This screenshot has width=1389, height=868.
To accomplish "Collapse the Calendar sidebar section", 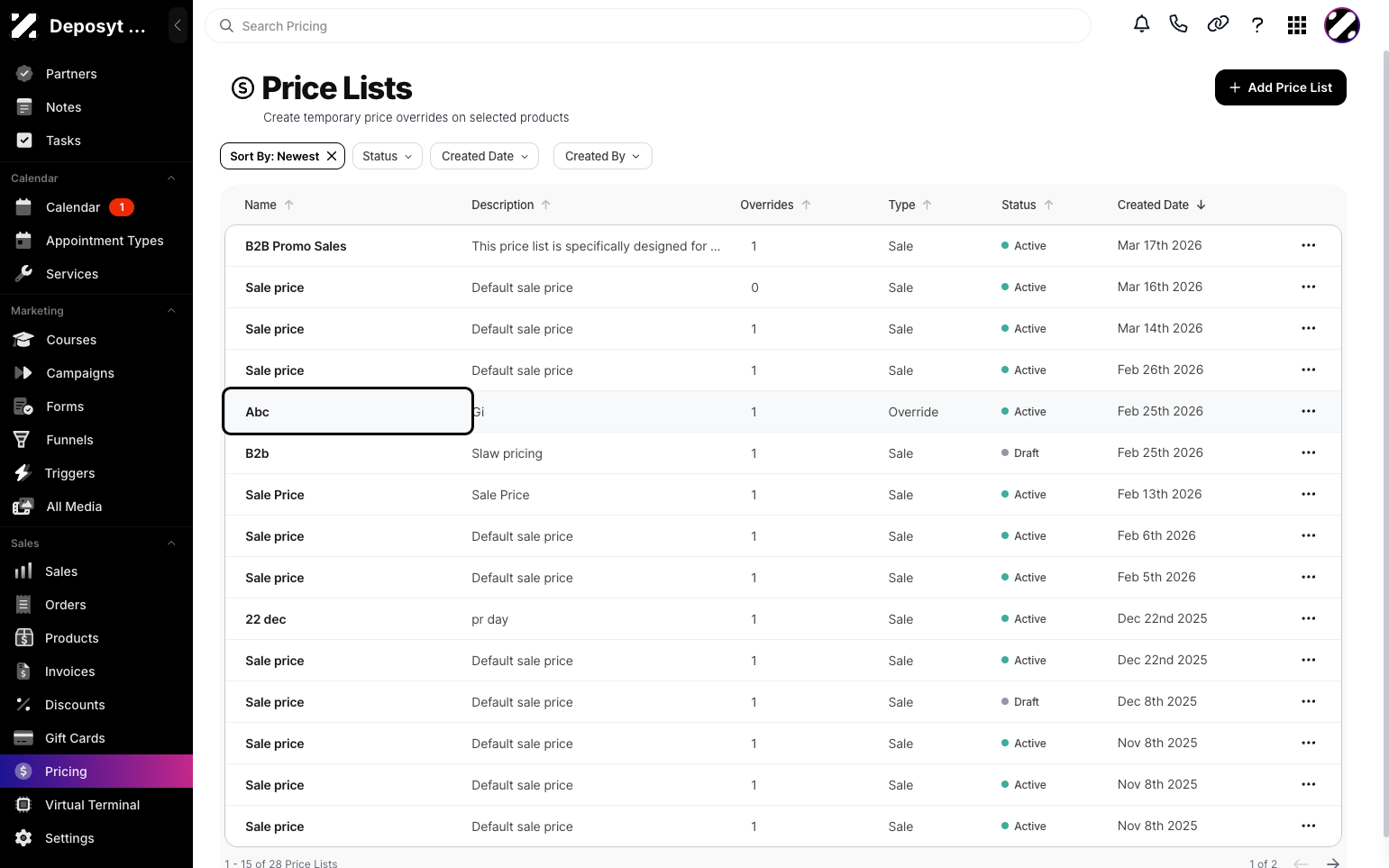I will click(171, 178).
